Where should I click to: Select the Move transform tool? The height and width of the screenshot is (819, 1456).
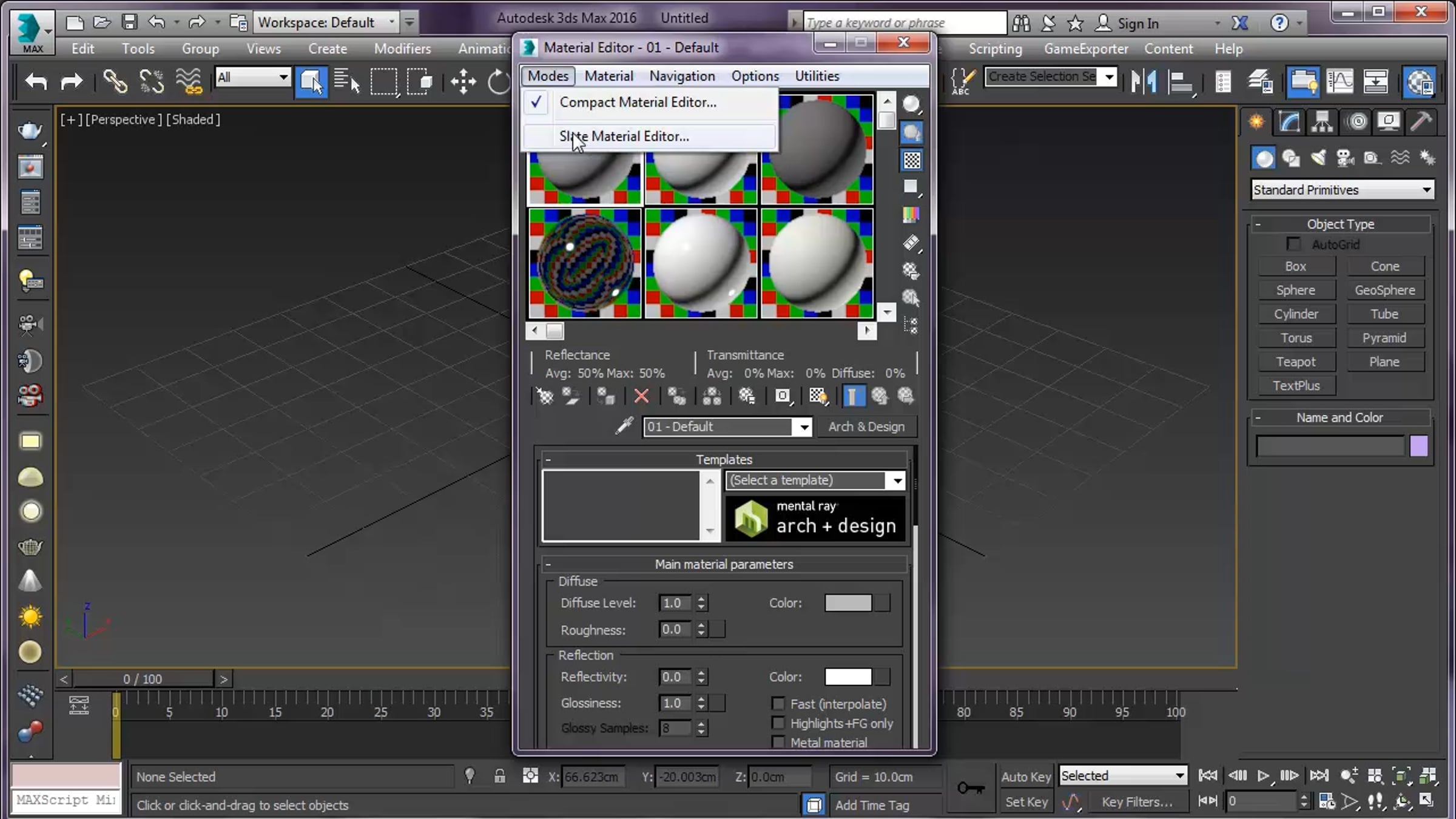[x=463, y=81]
